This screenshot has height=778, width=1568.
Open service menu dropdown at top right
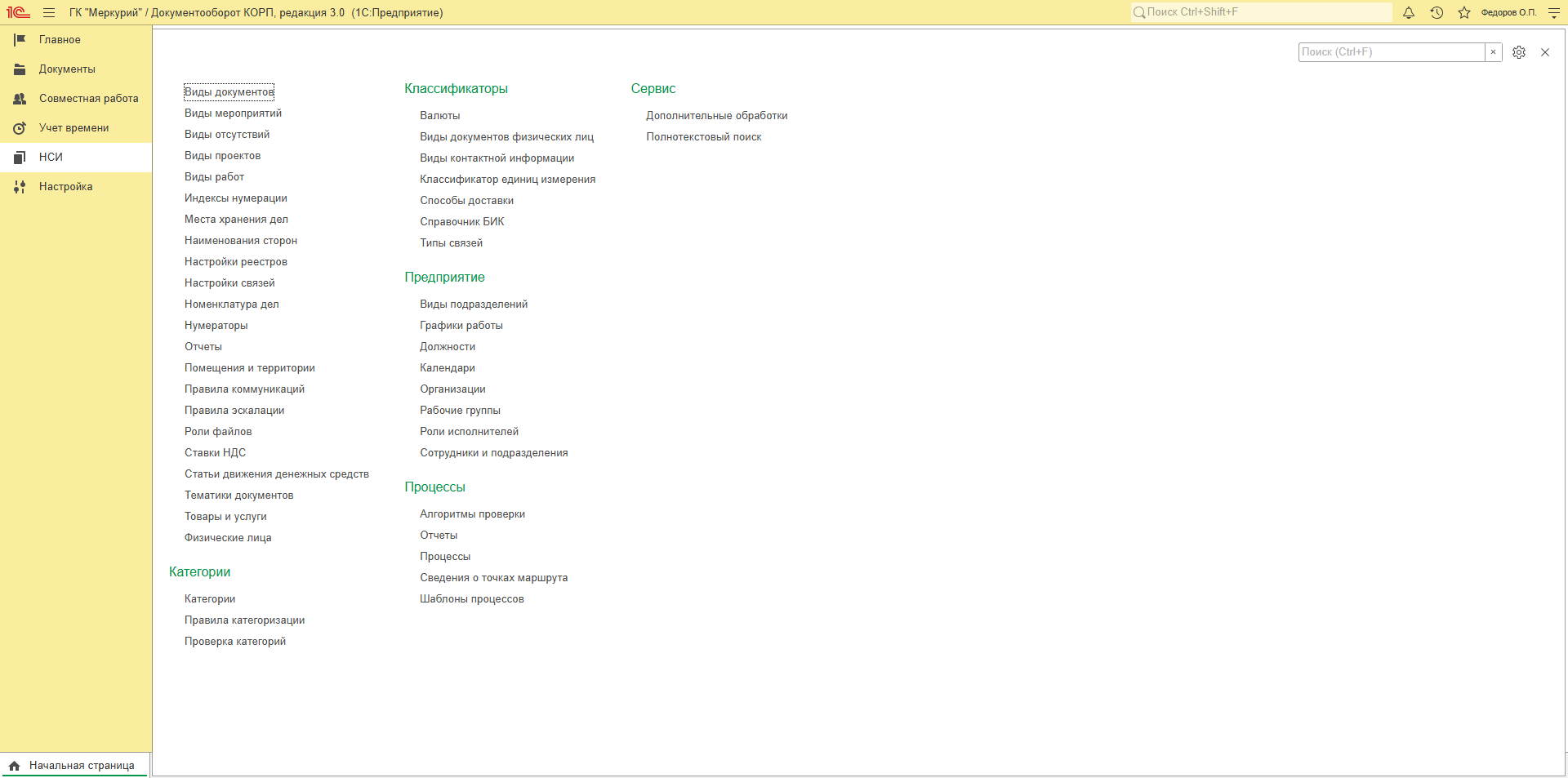coord(1554,12)
